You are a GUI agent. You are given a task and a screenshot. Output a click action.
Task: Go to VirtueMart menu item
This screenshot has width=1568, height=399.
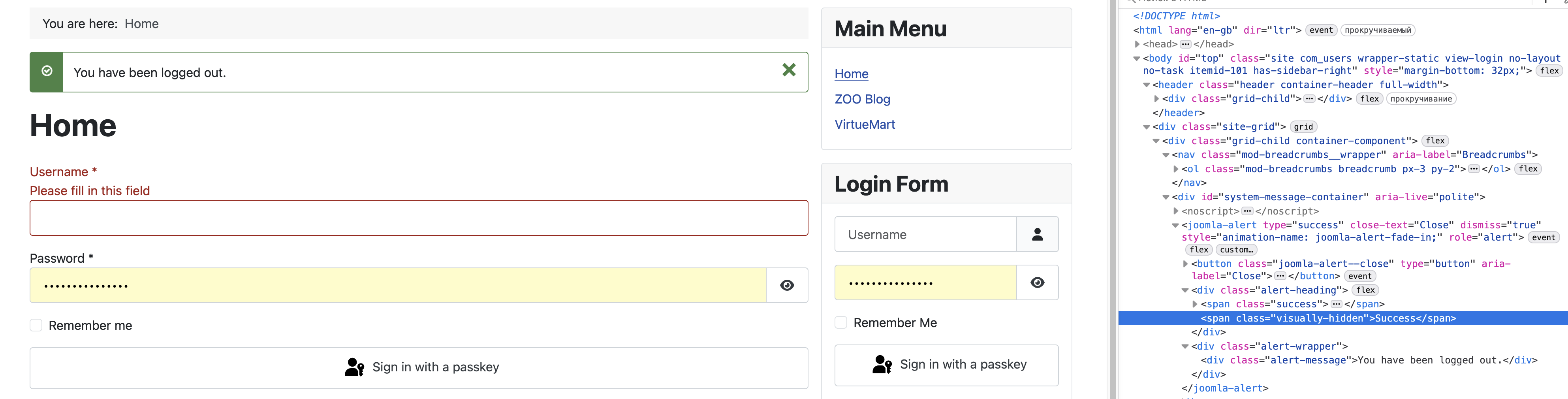point(864,124)
